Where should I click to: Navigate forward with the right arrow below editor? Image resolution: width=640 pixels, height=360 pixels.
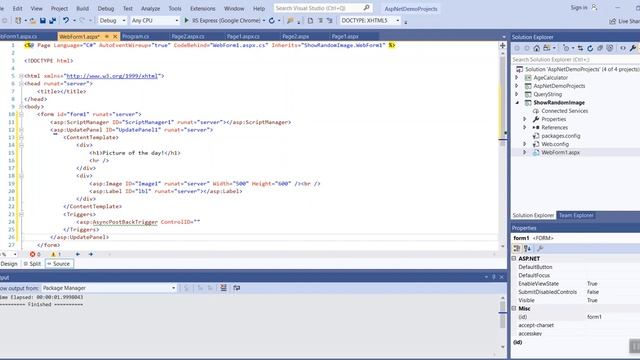tap(91, 254)
